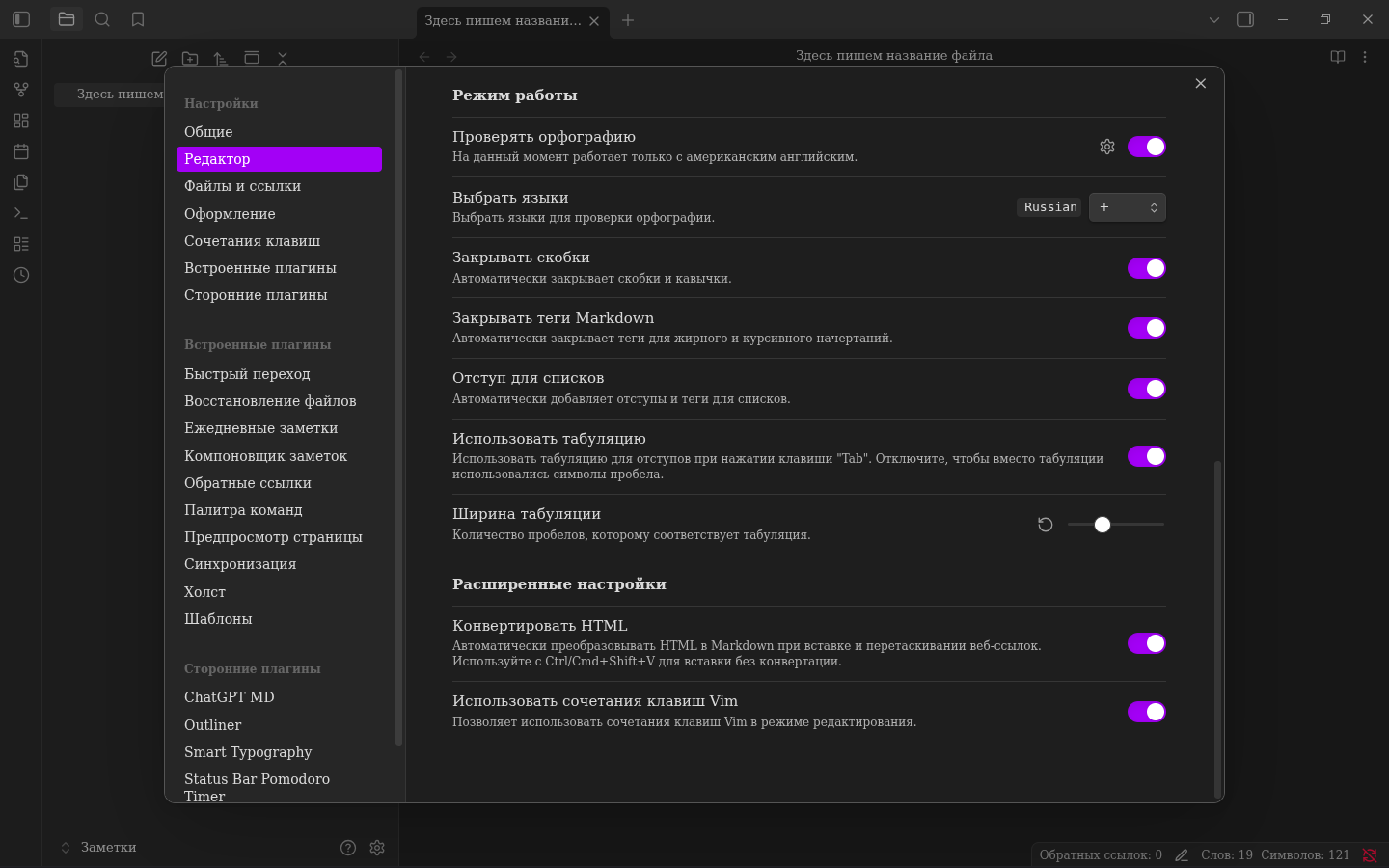Screen dimensions: 1389x868
Task: Toggle off Использовать сочетания клавиш Vim
Action: tap(1146, 712)
